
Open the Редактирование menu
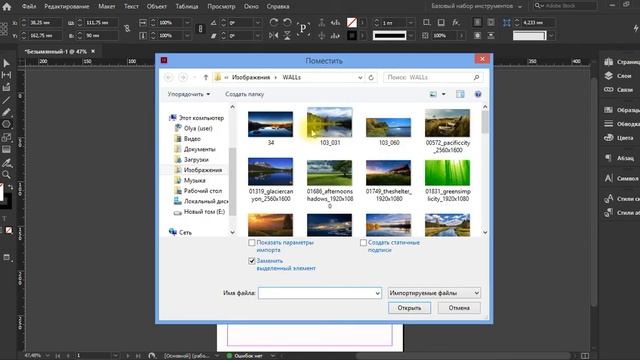click(66, 6)
